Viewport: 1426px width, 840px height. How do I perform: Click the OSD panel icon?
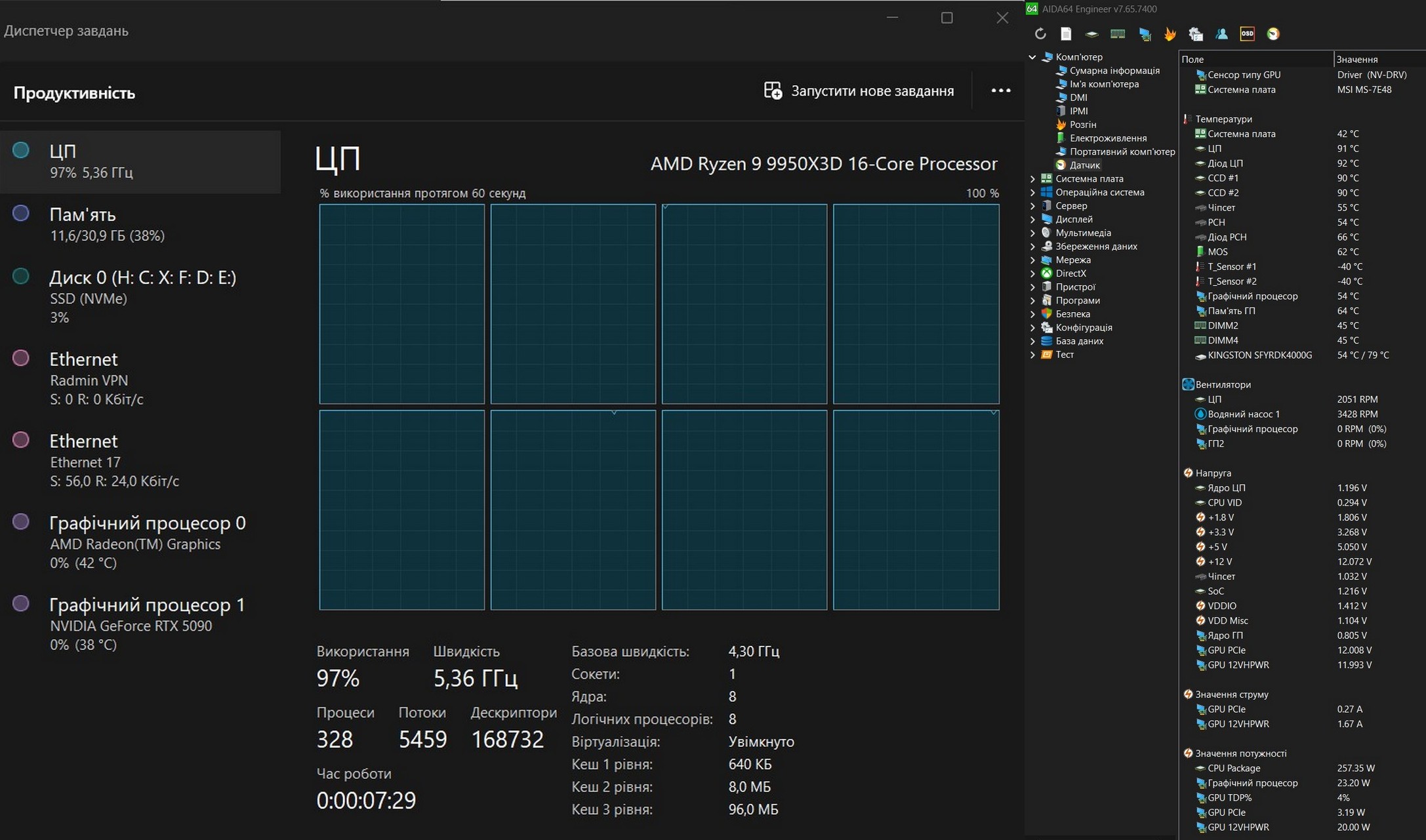pyautogui.click(x=1247, y=33)
